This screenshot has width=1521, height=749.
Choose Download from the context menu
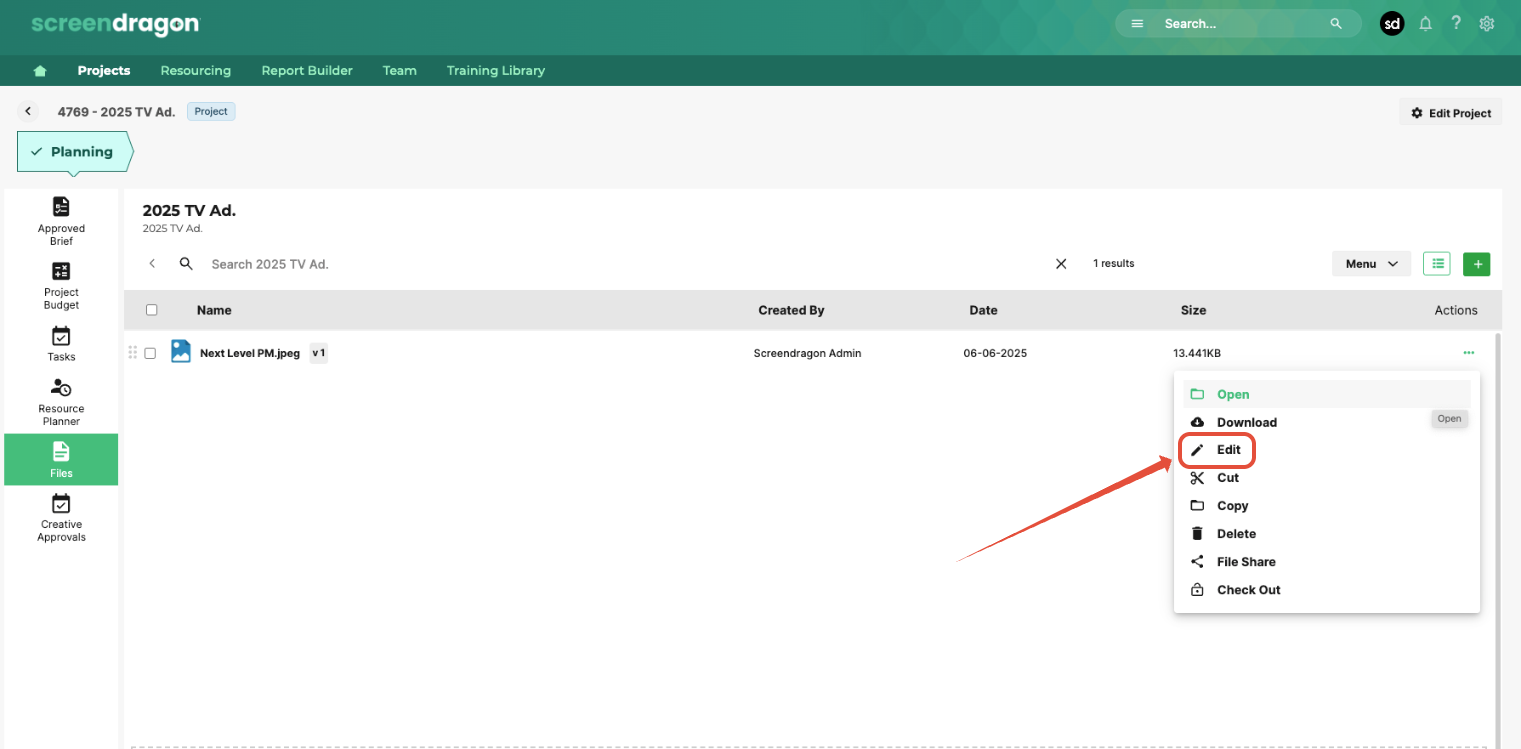pyautogui.click(x=1327, y=422)
